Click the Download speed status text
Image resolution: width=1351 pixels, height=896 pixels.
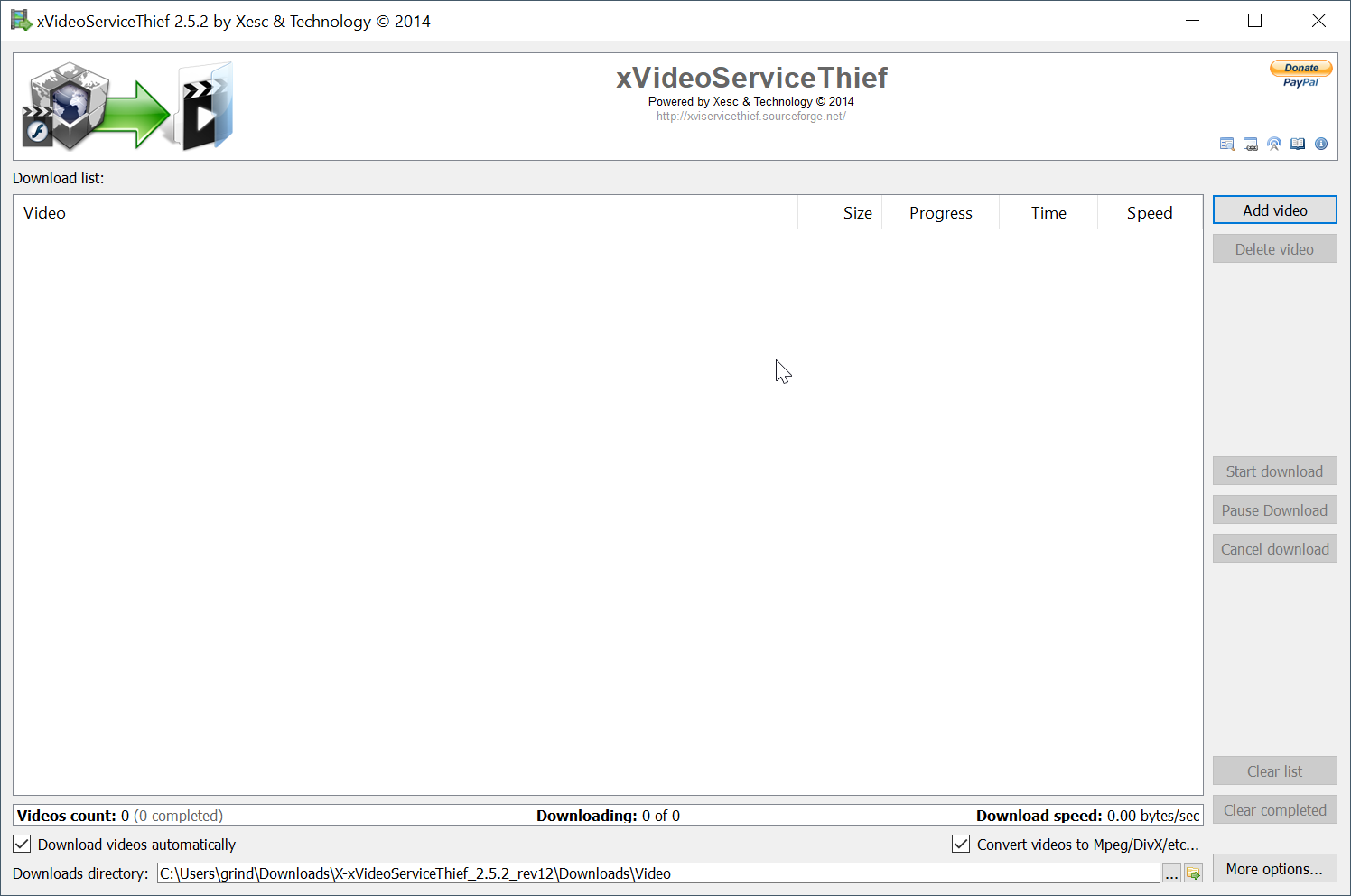(1087, 816)
